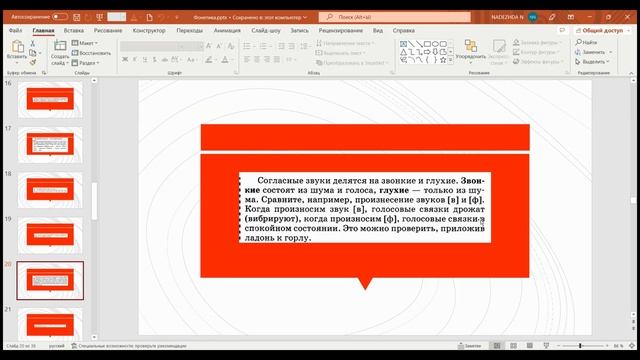Open the Выделить dropdown
The image size is (640, 360).
[x=592, y=62]
